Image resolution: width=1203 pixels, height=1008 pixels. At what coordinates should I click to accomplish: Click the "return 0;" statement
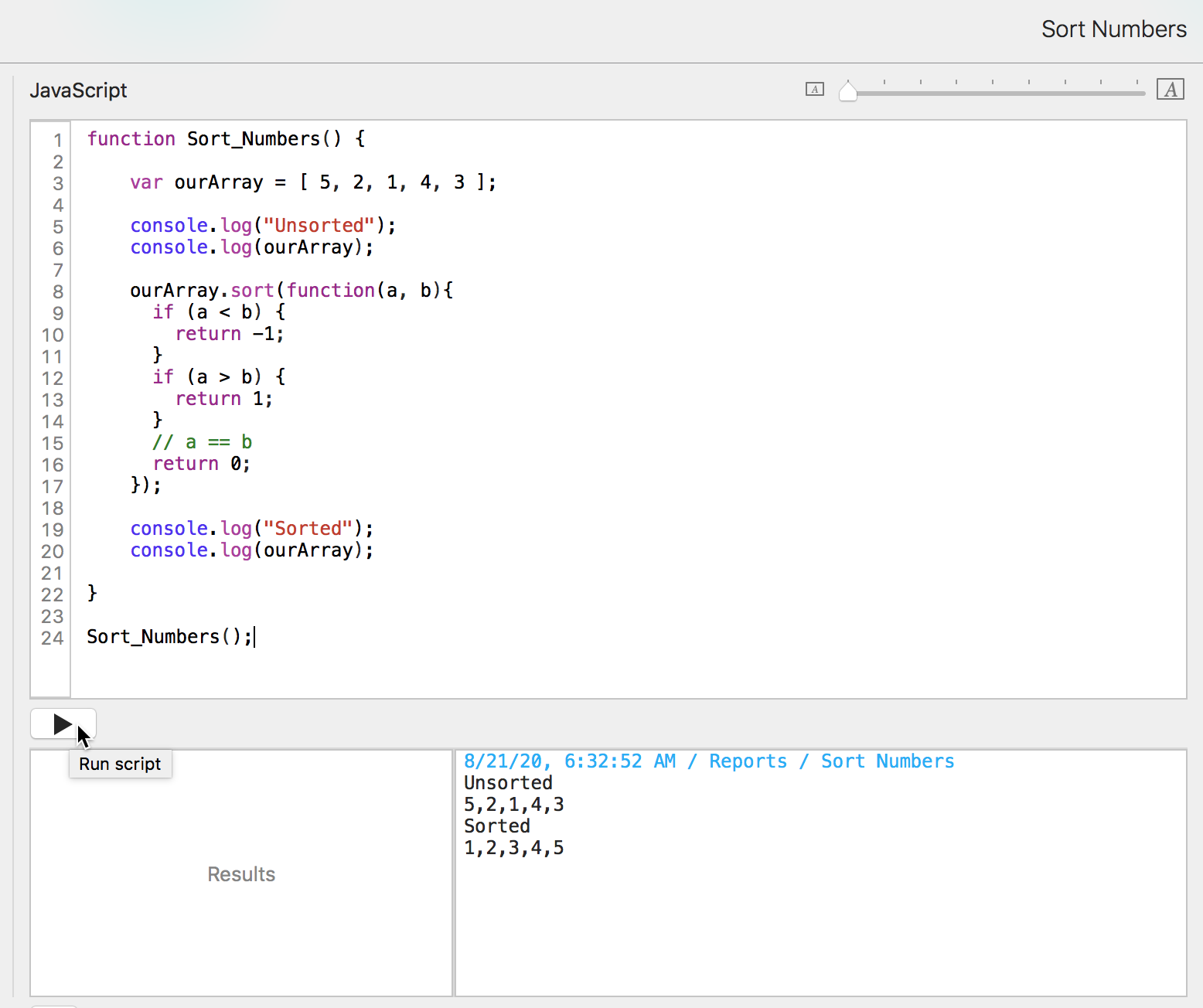pos(201,464)
